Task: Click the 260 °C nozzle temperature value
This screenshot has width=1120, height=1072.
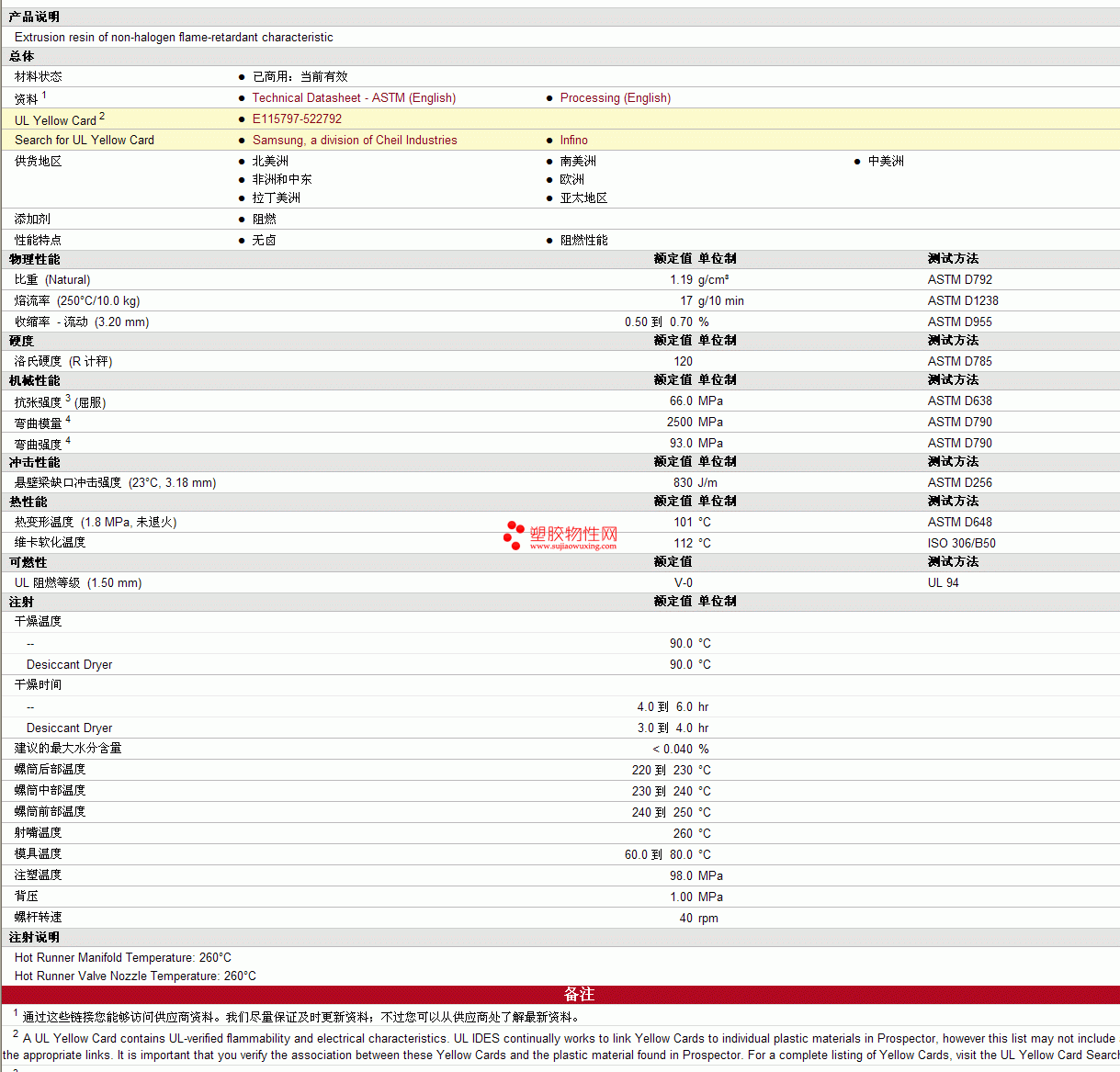Action: pyautogui.click(x=692, y=834)
